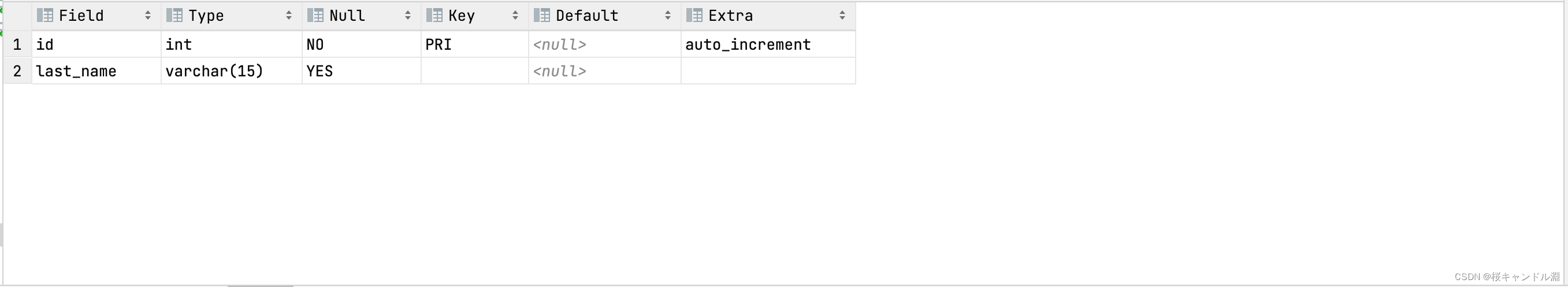This screenshot has width=1568, height=287.
Task: Click the Extra column table icon
Action: coord(694,16)
